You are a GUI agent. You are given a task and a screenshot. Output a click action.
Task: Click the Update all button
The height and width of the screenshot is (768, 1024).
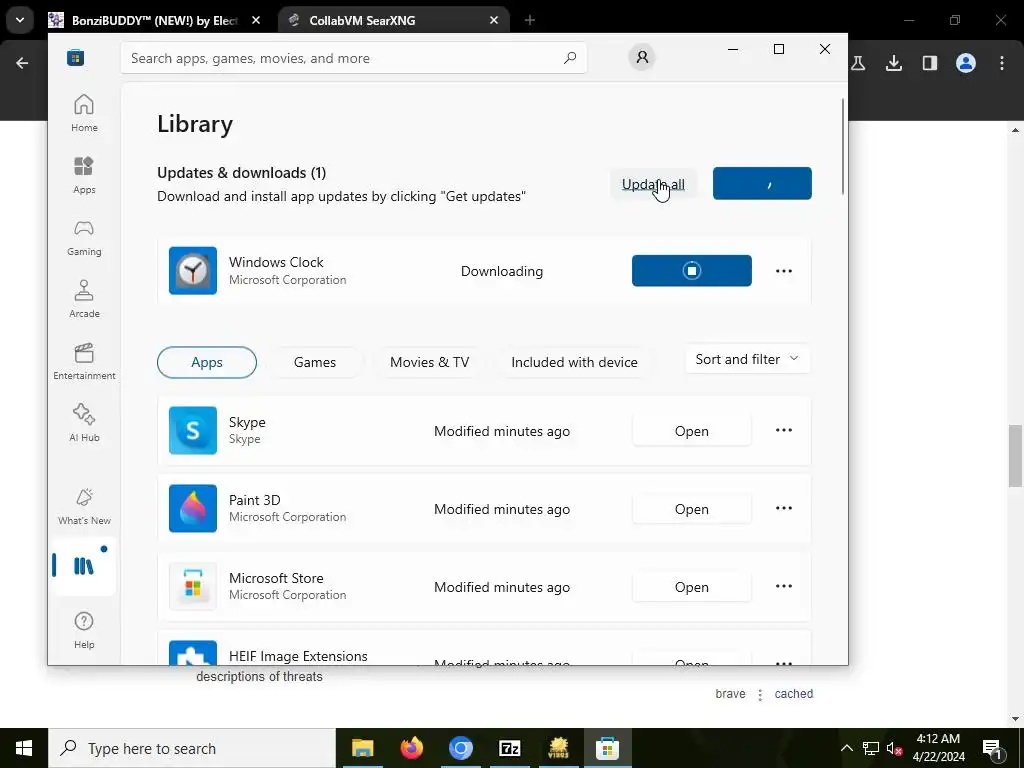click(x=653, y=184)
